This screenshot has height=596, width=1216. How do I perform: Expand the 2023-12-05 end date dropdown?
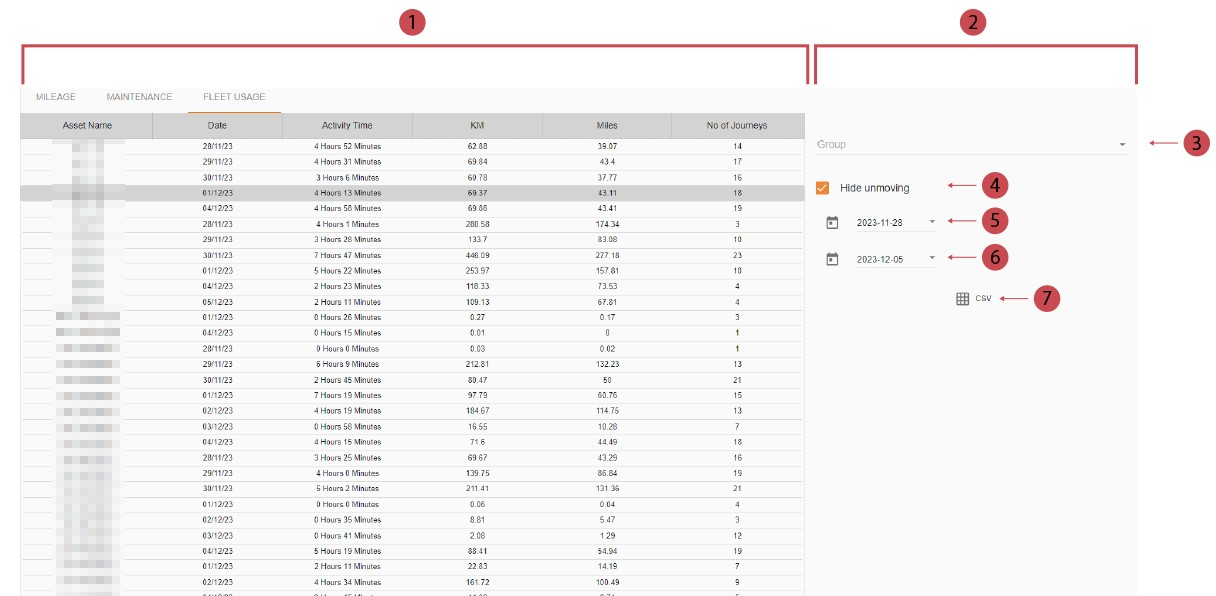click(x=932, y=259)
